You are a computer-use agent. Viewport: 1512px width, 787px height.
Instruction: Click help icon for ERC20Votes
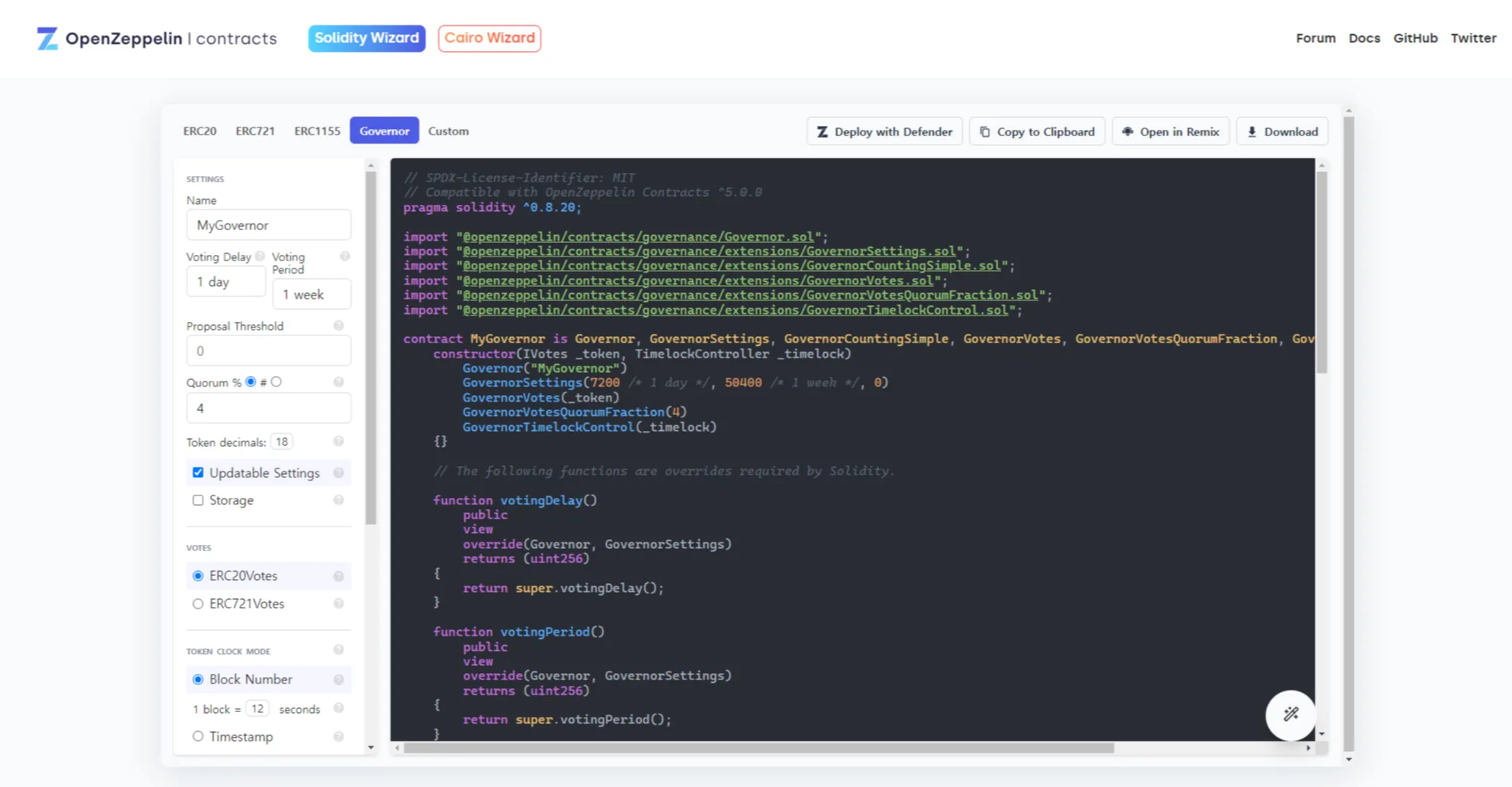(339, 576)
